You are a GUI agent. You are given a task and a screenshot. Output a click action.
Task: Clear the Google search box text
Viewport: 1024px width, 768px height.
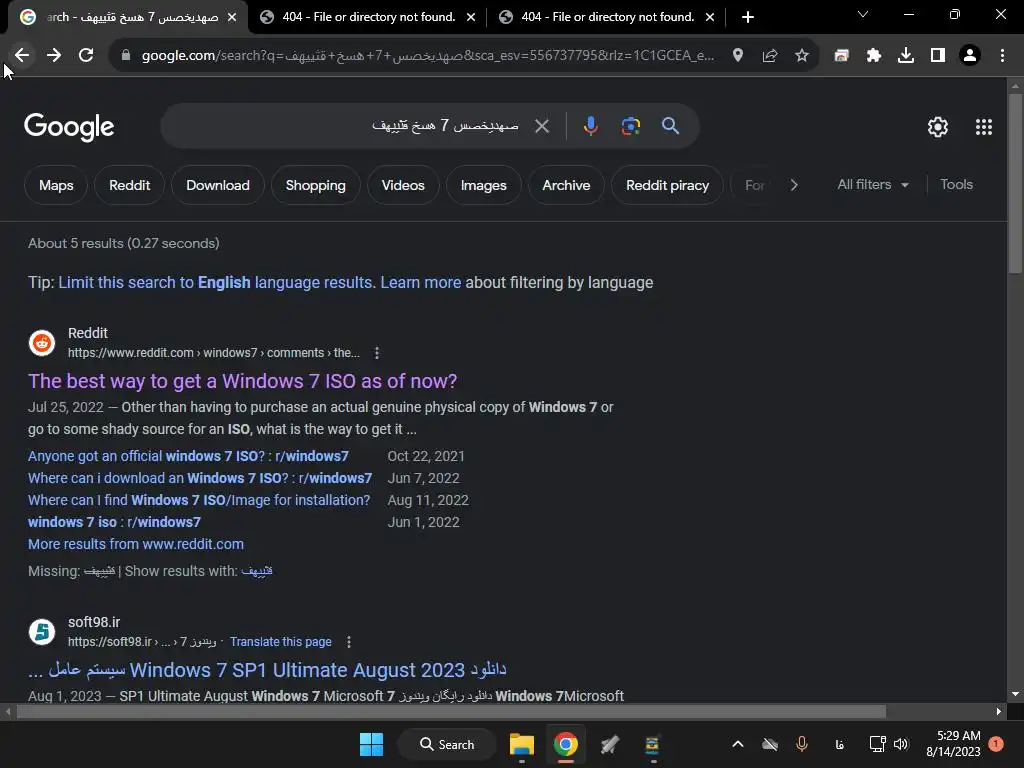coord(542,126)
